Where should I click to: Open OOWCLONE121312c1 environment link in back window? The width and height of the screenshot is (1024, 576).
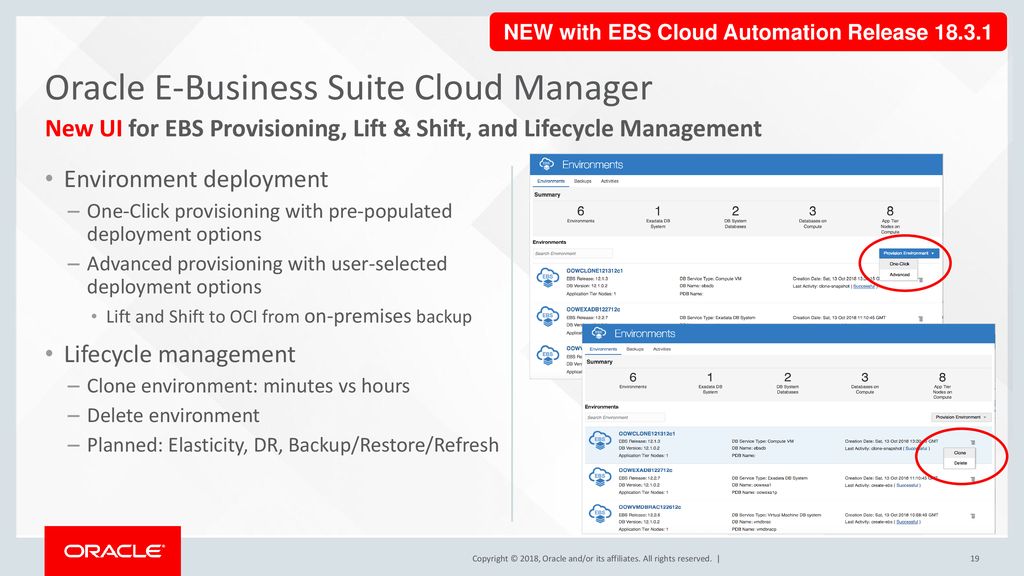(594, 270)
